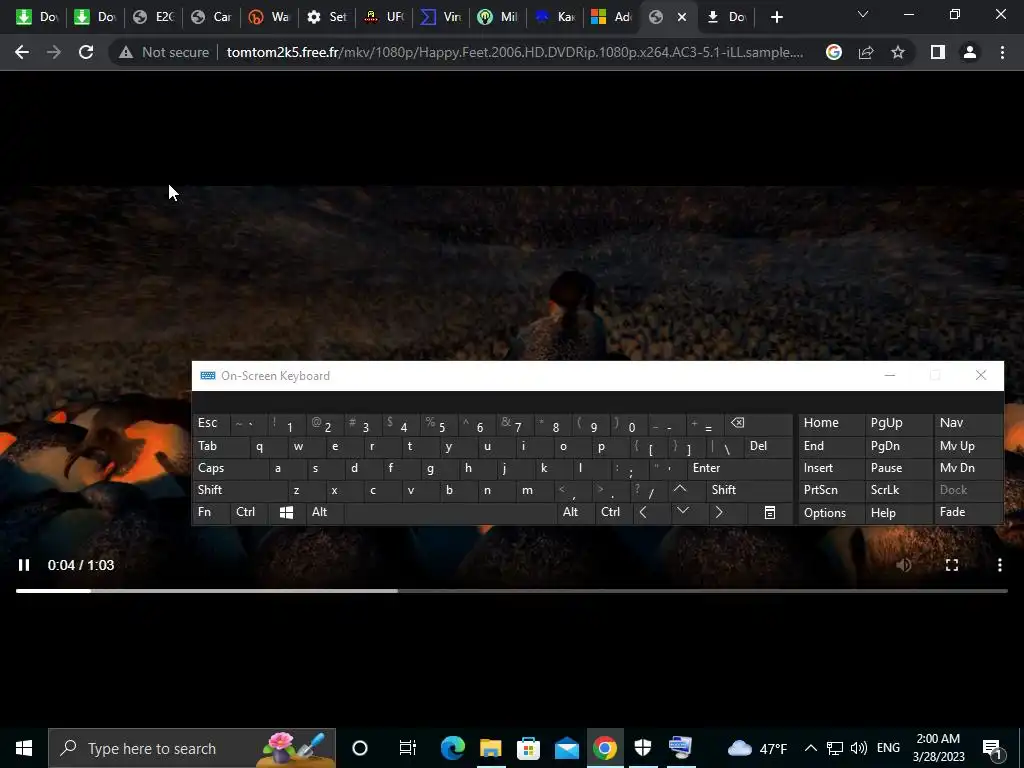Switch to the Microsoft Ad tab
This screenshot has width=1024, height=768.
click(612, 17)
